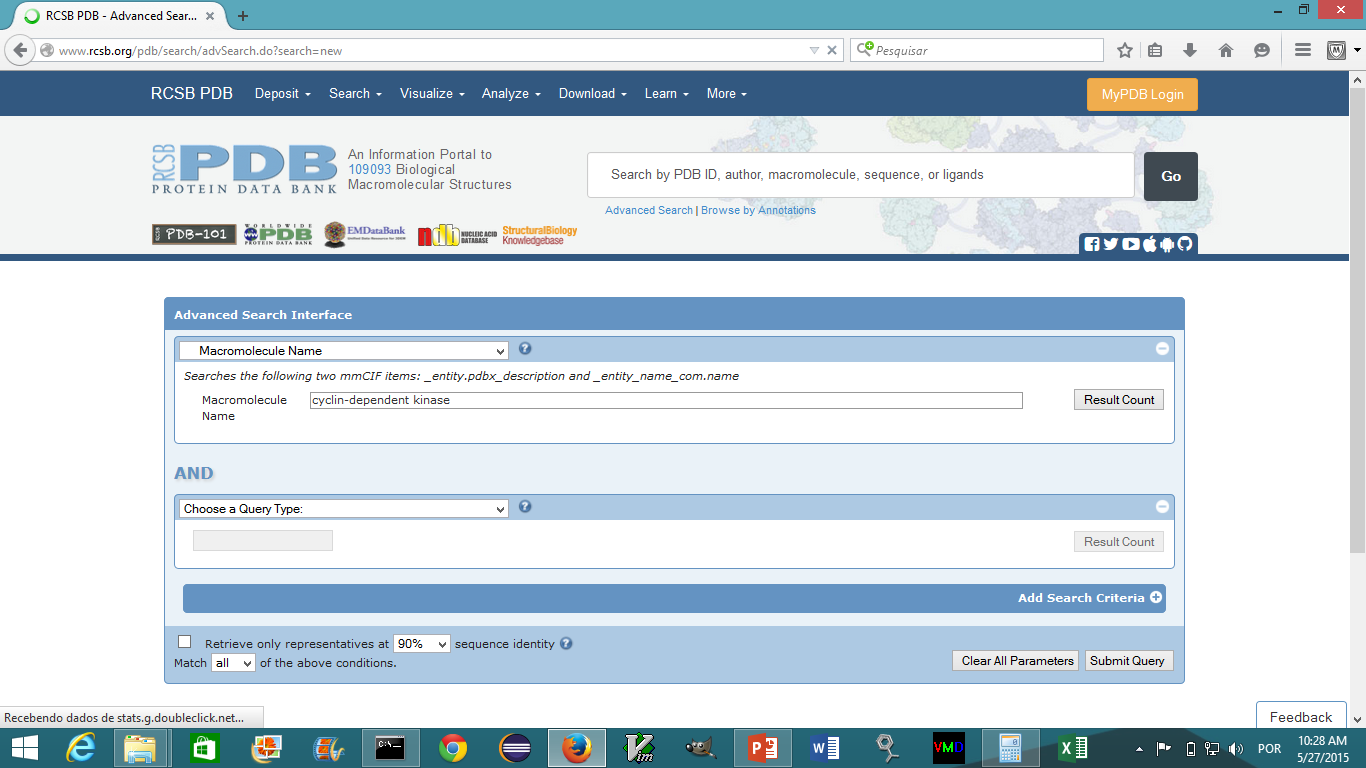Go back with the browser back arrow

[20, 50]
